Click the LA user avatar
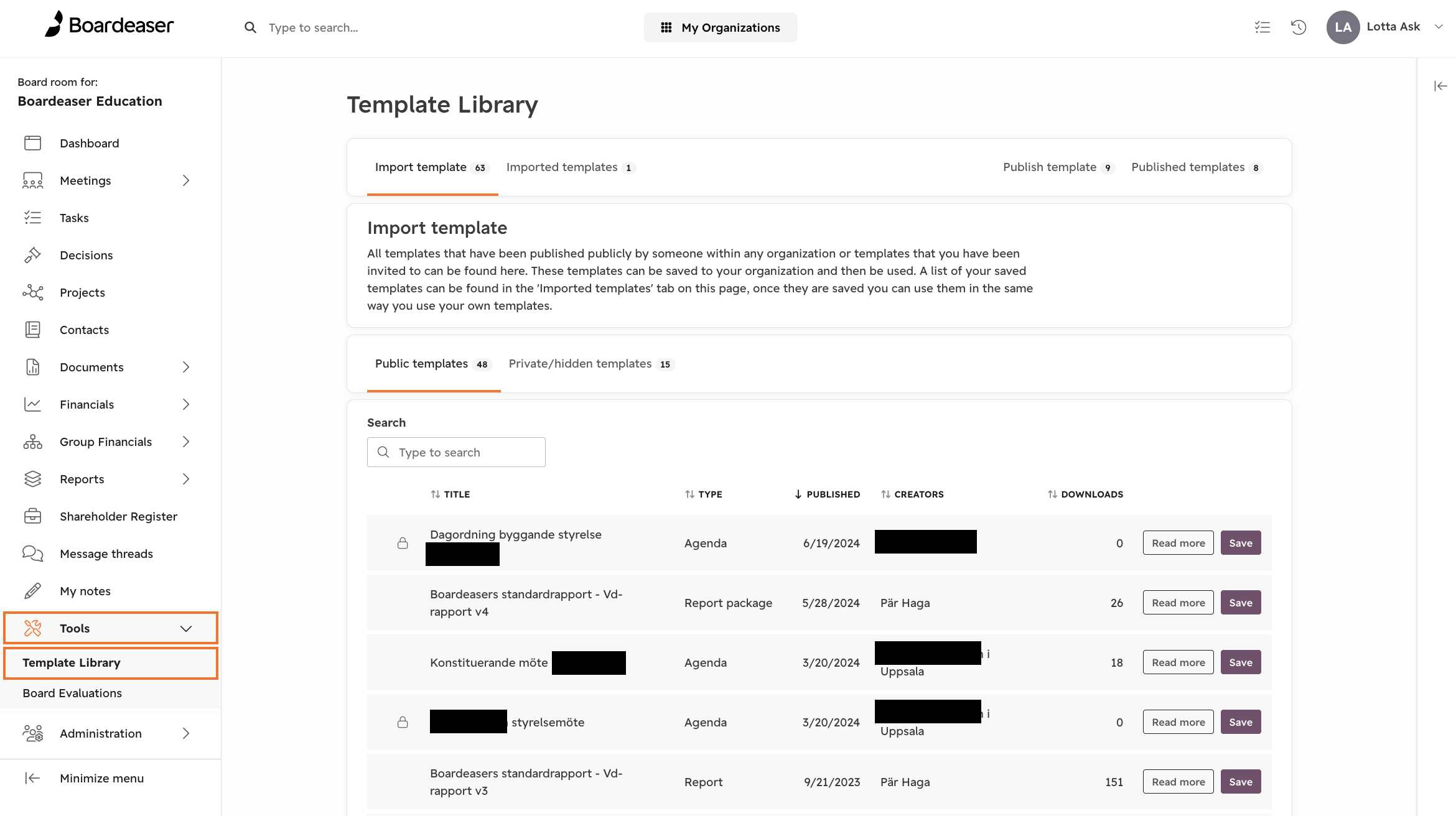This screenshot has height=816, width=1456. coord(1343,27)
